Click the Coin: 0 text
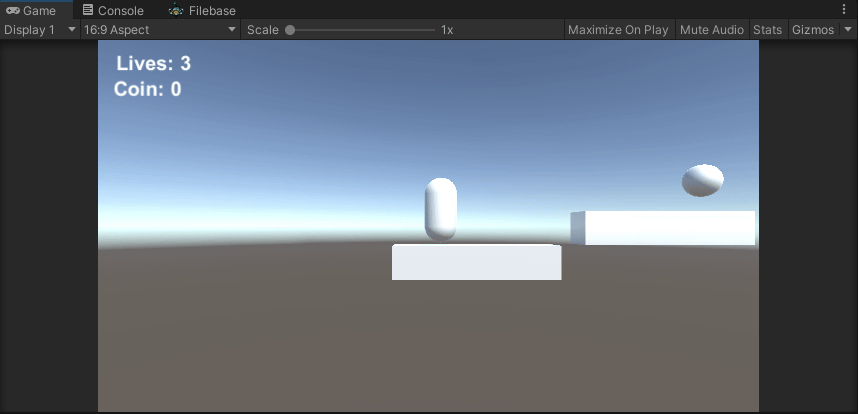Screen dimensions: 858x414 (148, 89)
